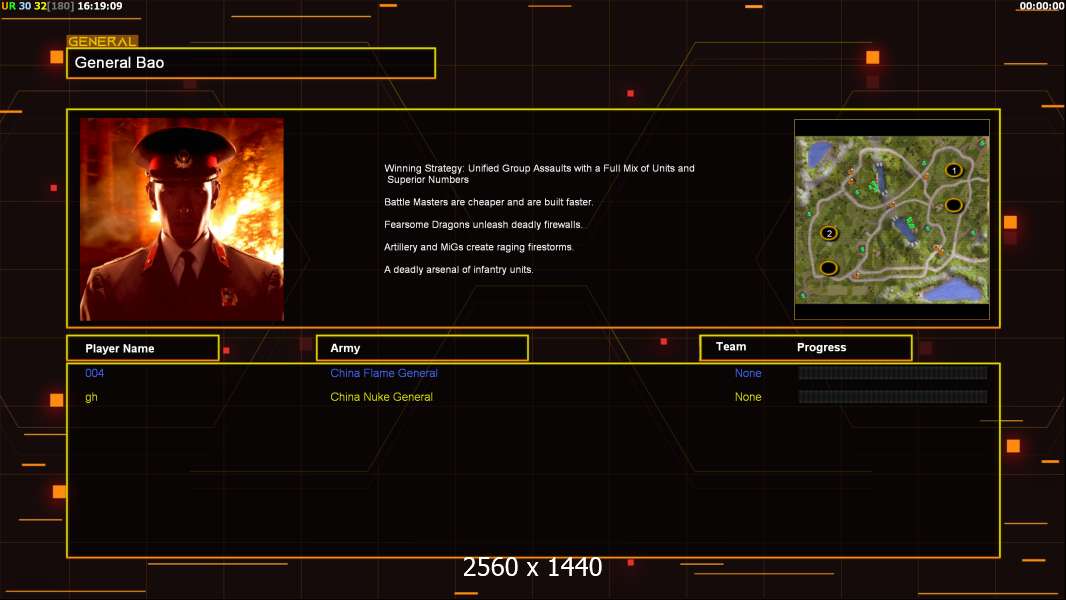Click the Winning Strategy description text
The image size is (1066, 600).
(x=539, y=174)
